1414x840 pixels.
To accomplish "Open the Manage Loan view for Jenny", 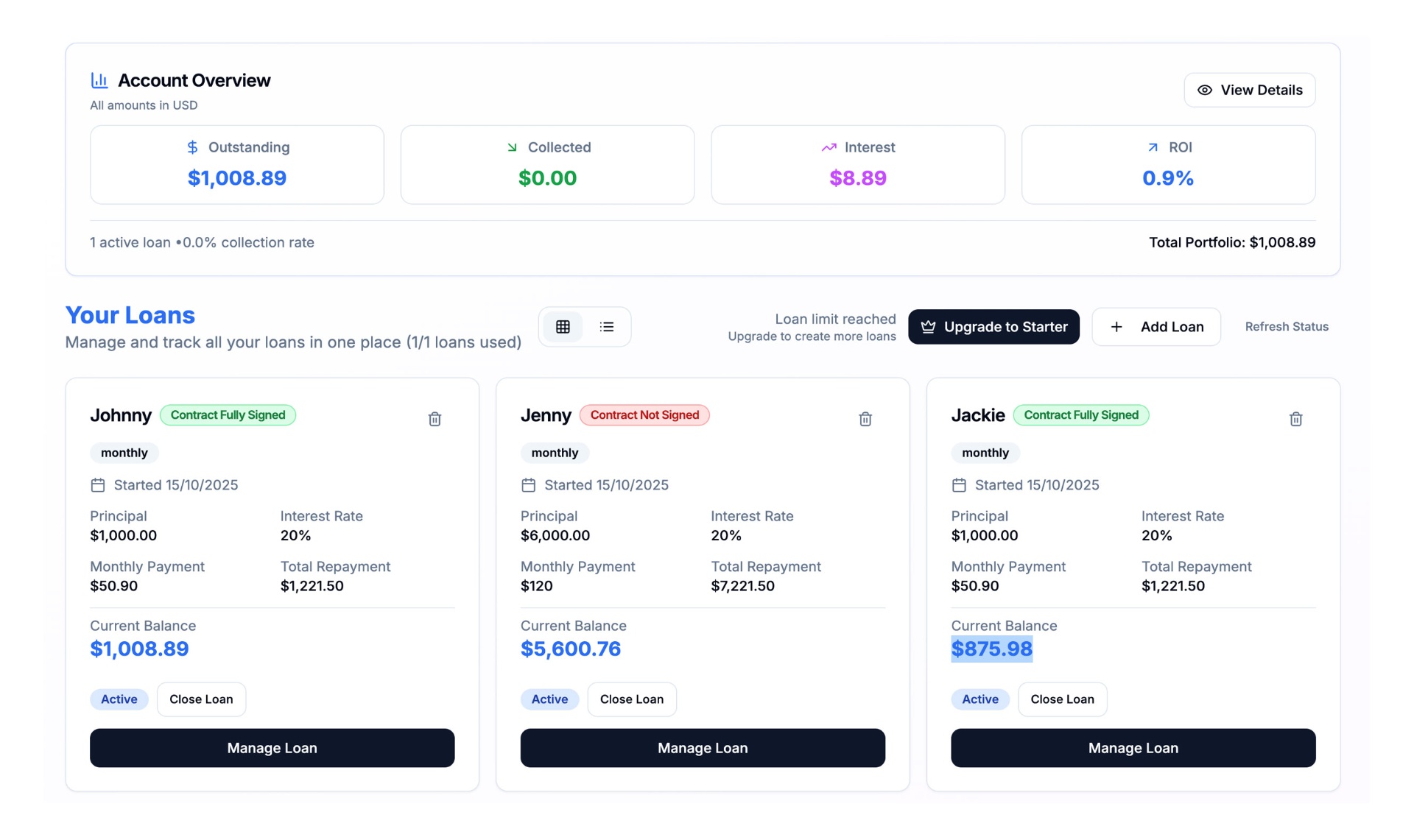I will point(702,747).
